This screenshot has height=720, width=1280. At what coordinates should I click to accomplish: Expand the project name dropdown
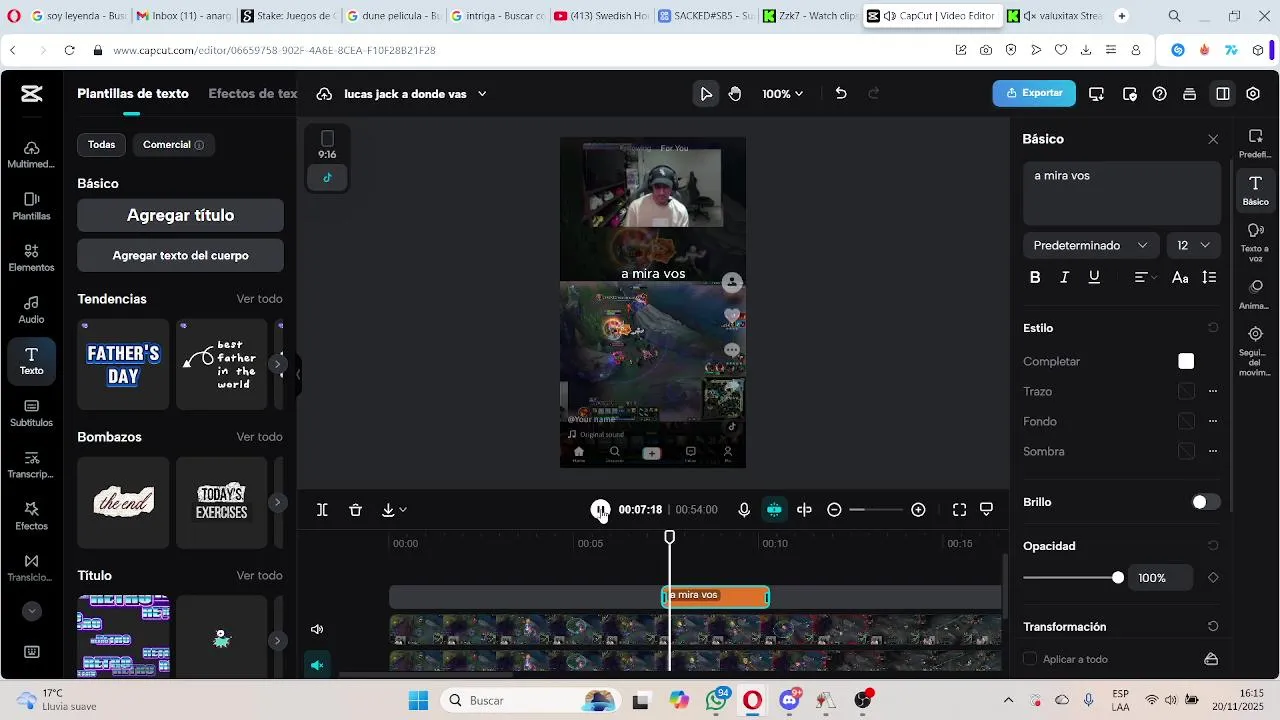482,93
